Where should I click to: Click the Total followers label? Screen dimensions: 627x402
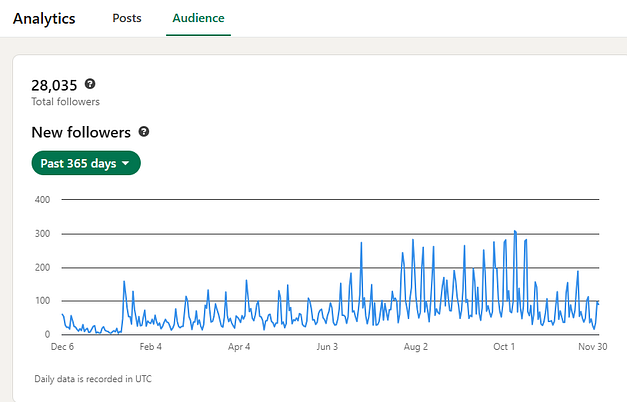click(x=66, y=102)
